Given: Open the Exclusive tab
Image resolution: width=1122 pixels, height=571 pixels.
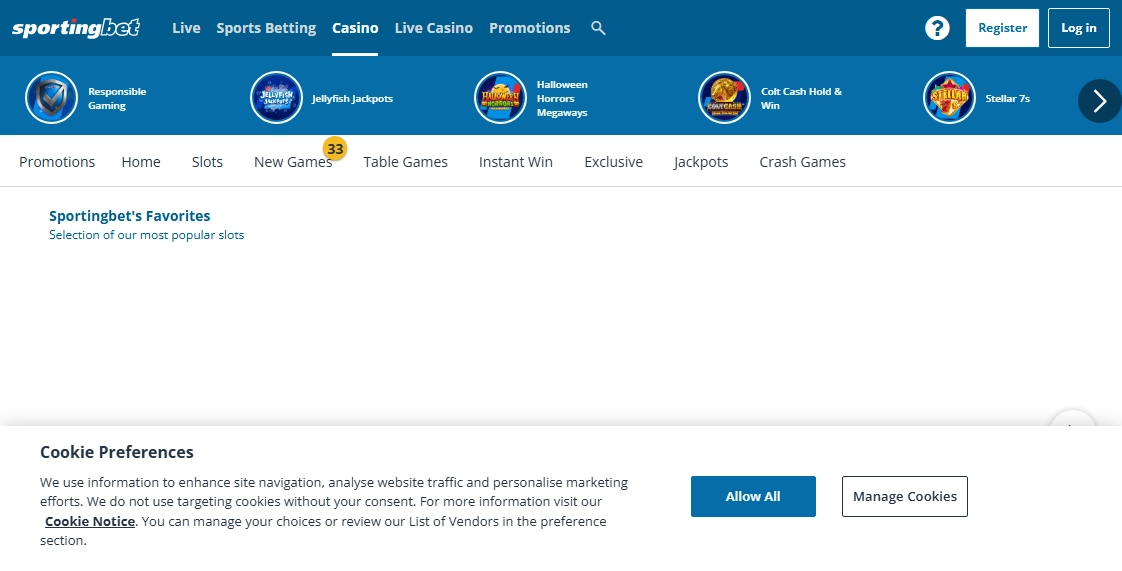Looking at the screenshot, I should 613,162.
